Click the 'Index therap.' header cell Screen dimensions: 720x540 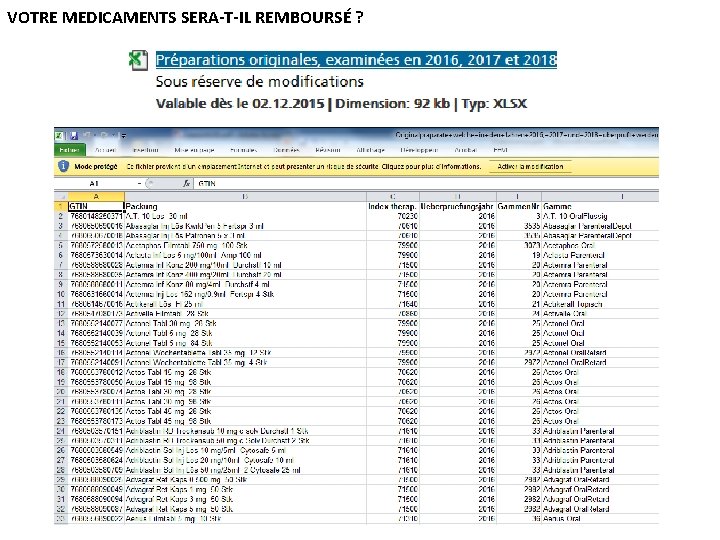[393, 206]
